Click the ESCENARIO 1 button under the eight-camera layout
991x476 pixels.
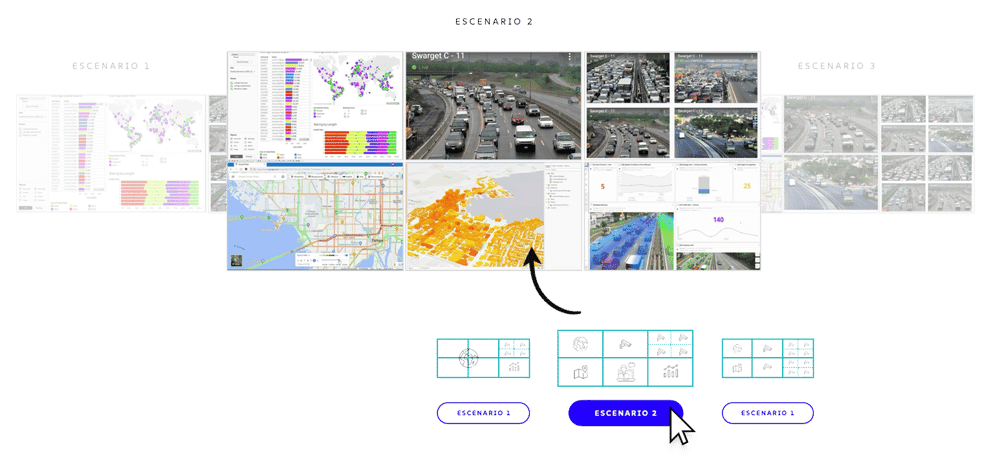point(767,413)
